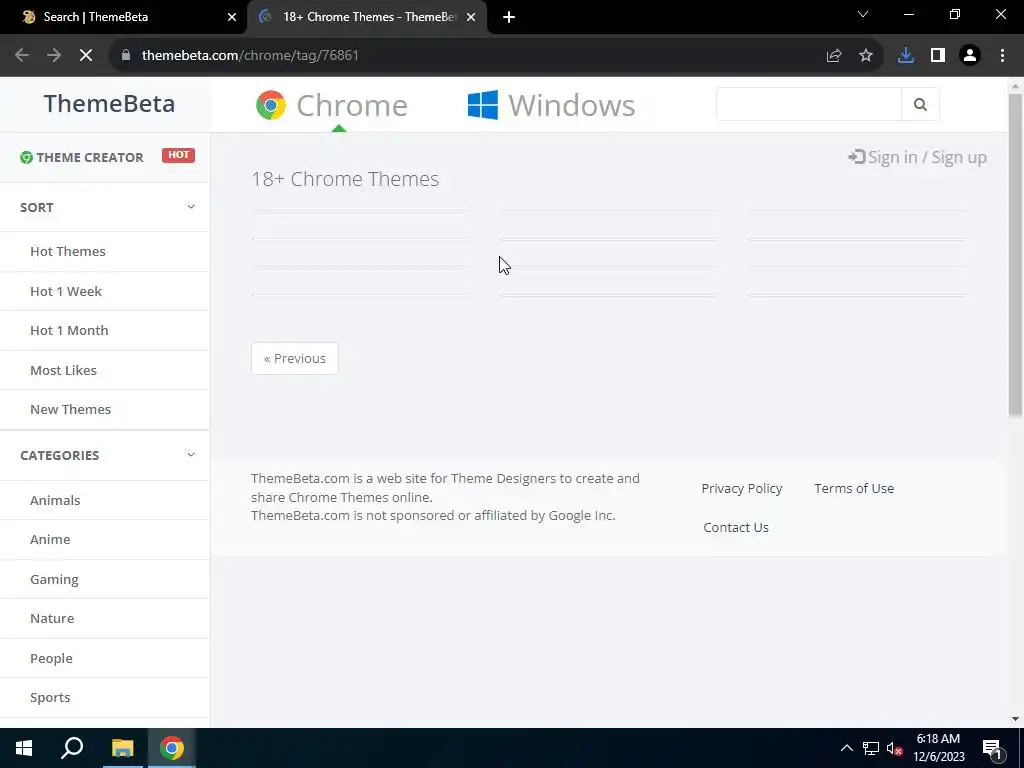The width and height of the screenshot is (1024, 768).
Task: Show hidden system tray icons
Action: point(846,748)
